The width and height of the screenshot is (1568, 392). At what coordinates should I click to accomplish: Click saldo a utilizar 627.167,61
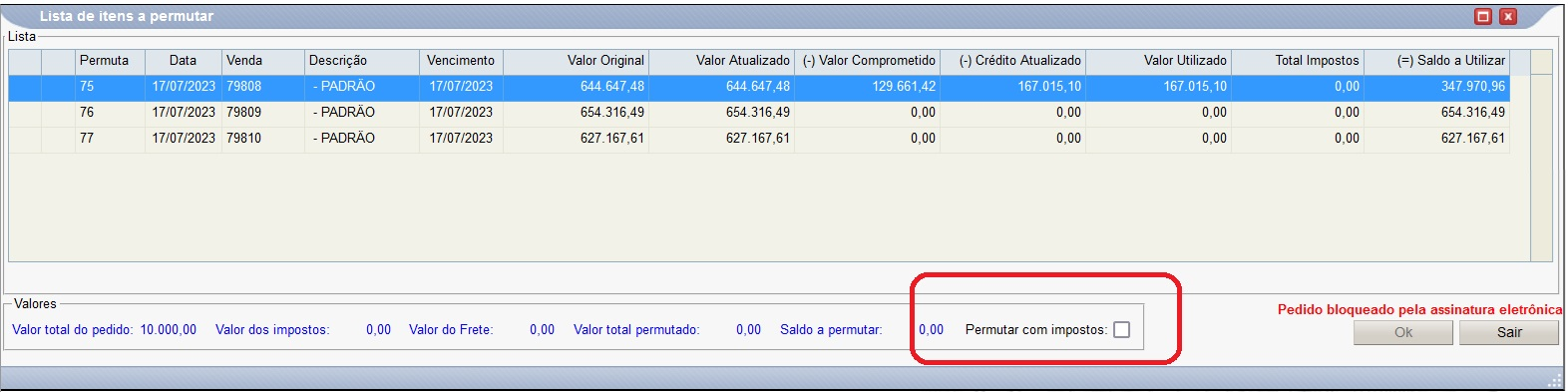click(1473, 139)
